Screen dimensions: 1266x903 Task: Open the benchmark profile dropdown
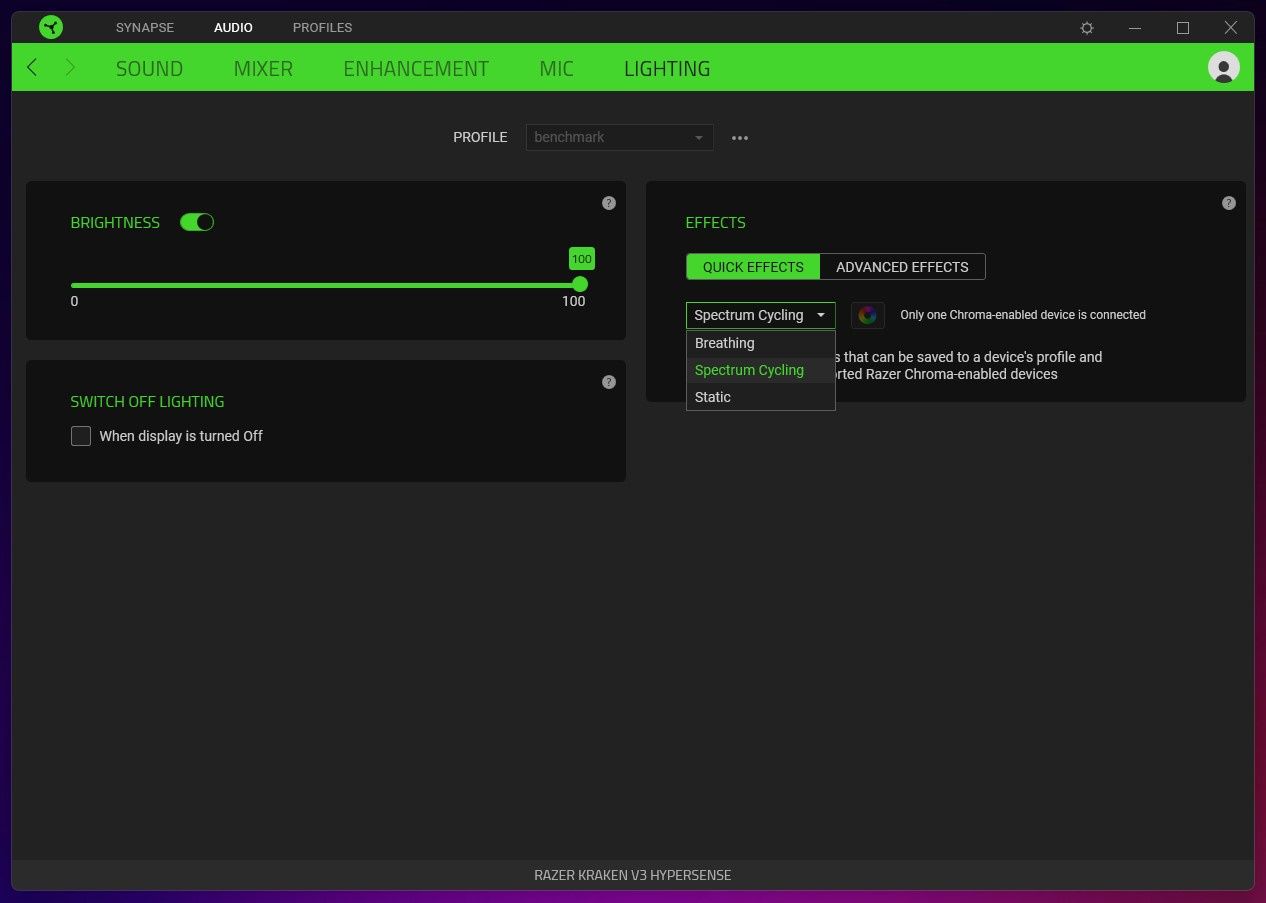point(620,137)
